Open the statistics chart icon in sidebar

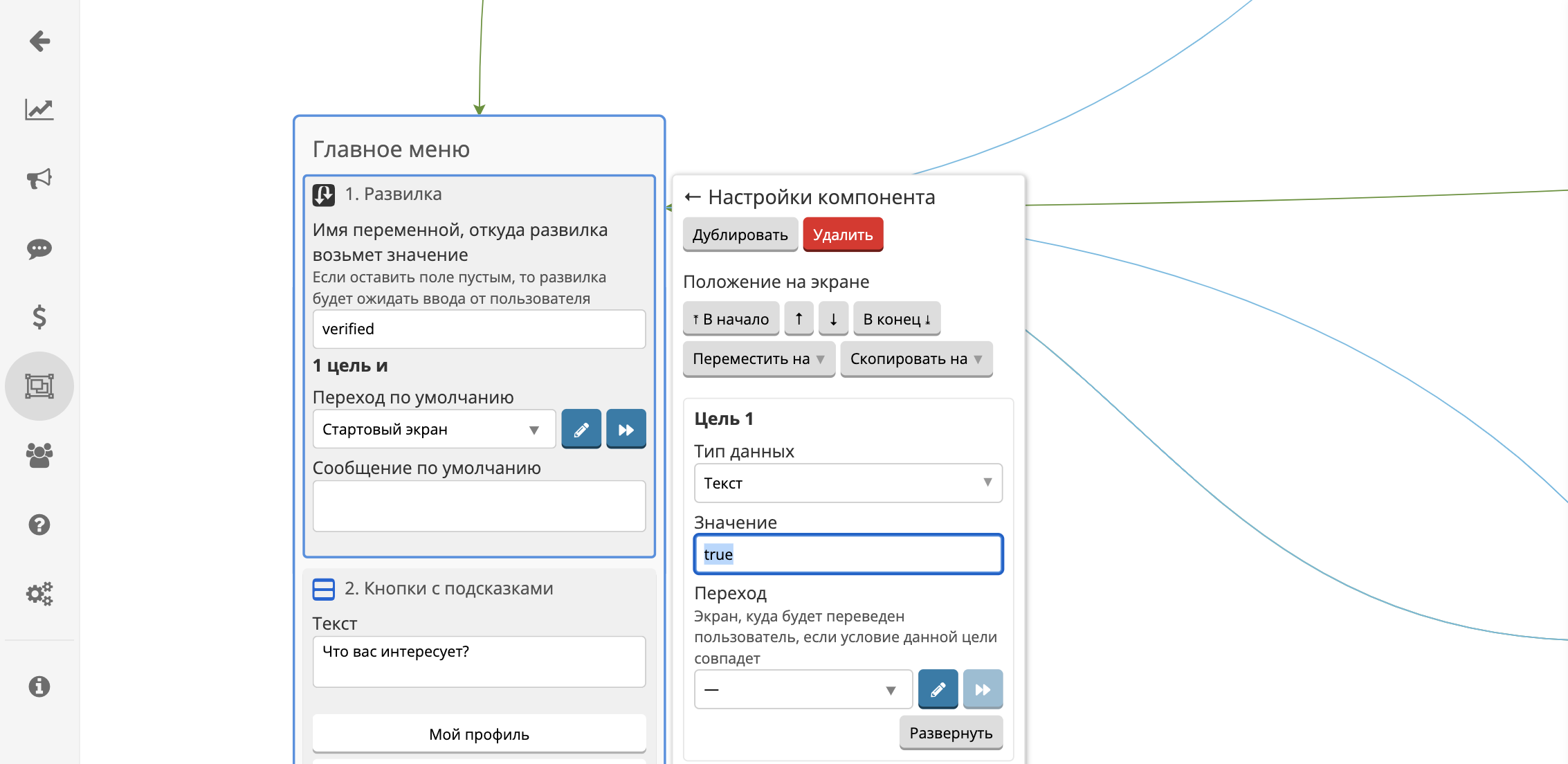(x=39, y=109)
